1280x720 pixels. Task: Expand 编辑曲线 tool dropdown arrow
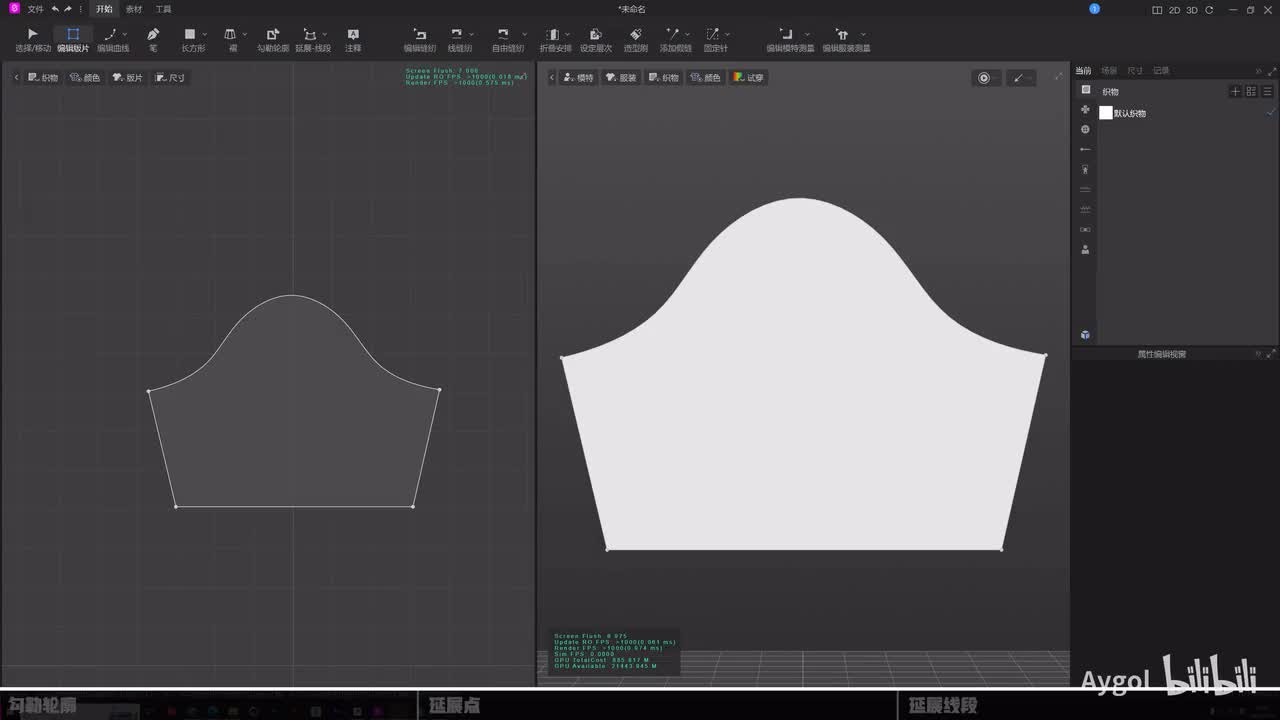pyautogui.click(x=125, y=34)
